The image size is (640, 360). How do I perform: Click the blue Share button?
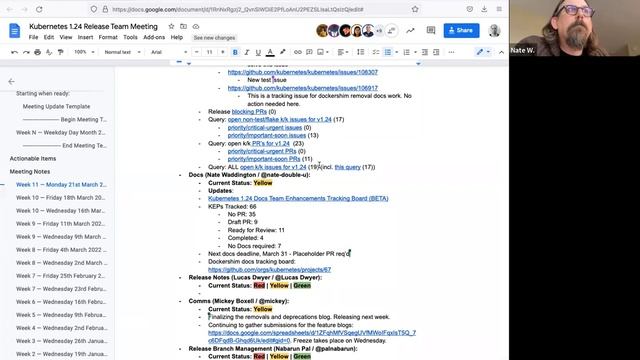461,30
